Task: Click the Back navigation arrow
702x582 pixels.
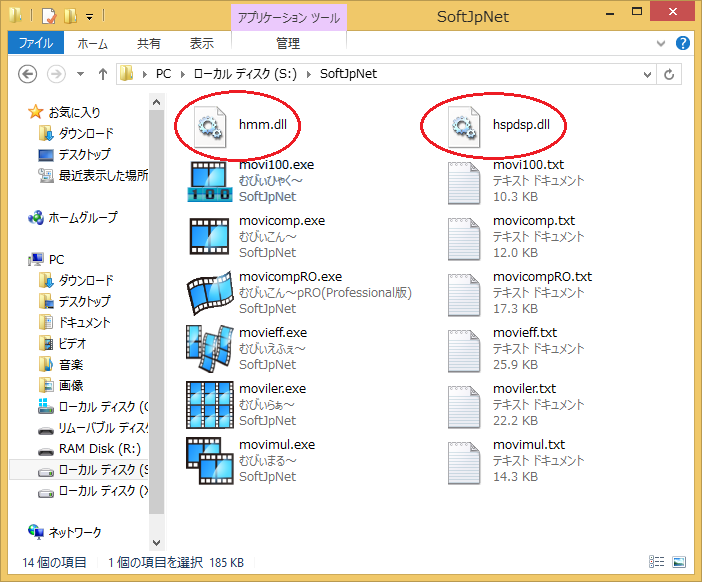Action: 27,74
